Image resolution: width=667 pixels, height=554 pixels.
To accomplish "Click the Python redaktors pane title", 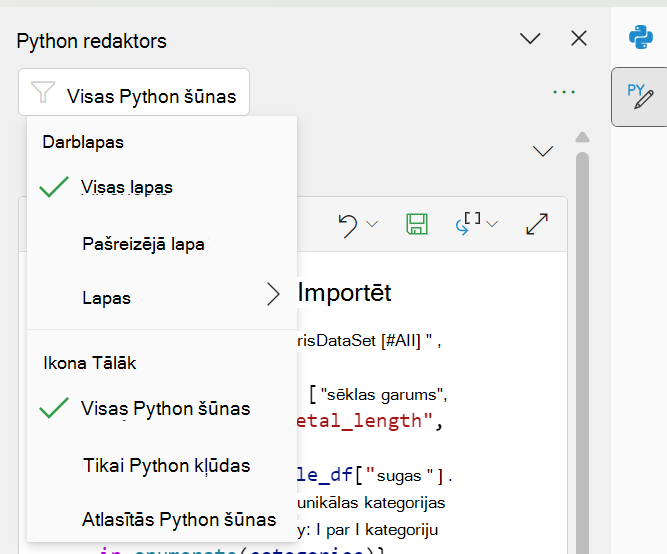I will coord(91,41).
